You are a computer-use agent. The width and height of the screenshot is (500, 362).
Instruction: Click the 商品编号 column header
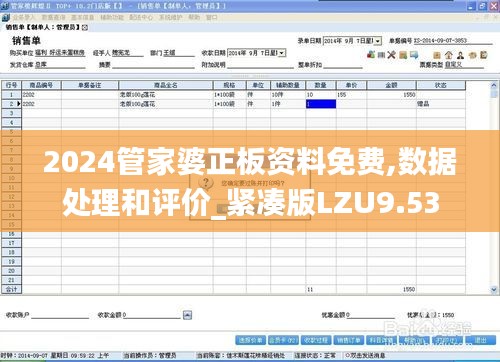point(41,85)
